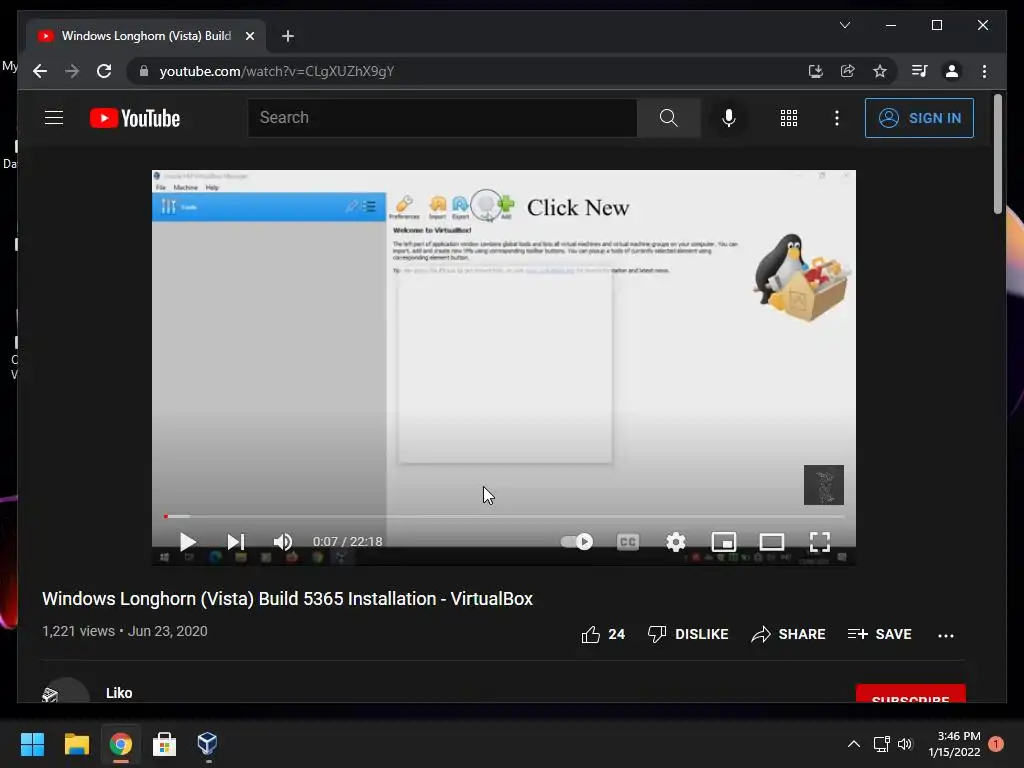Open video player settings gear

click(676, 541)
